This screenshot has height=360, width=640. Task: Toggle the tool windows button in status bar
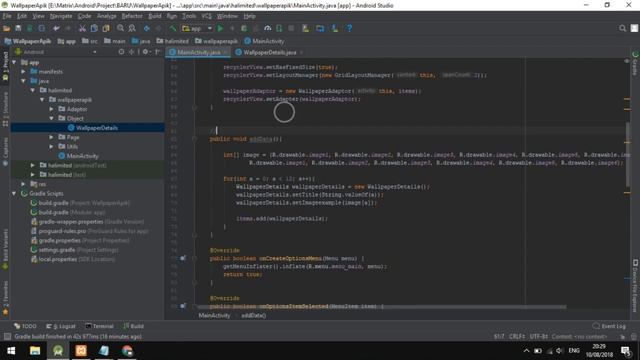pos(7,337)
